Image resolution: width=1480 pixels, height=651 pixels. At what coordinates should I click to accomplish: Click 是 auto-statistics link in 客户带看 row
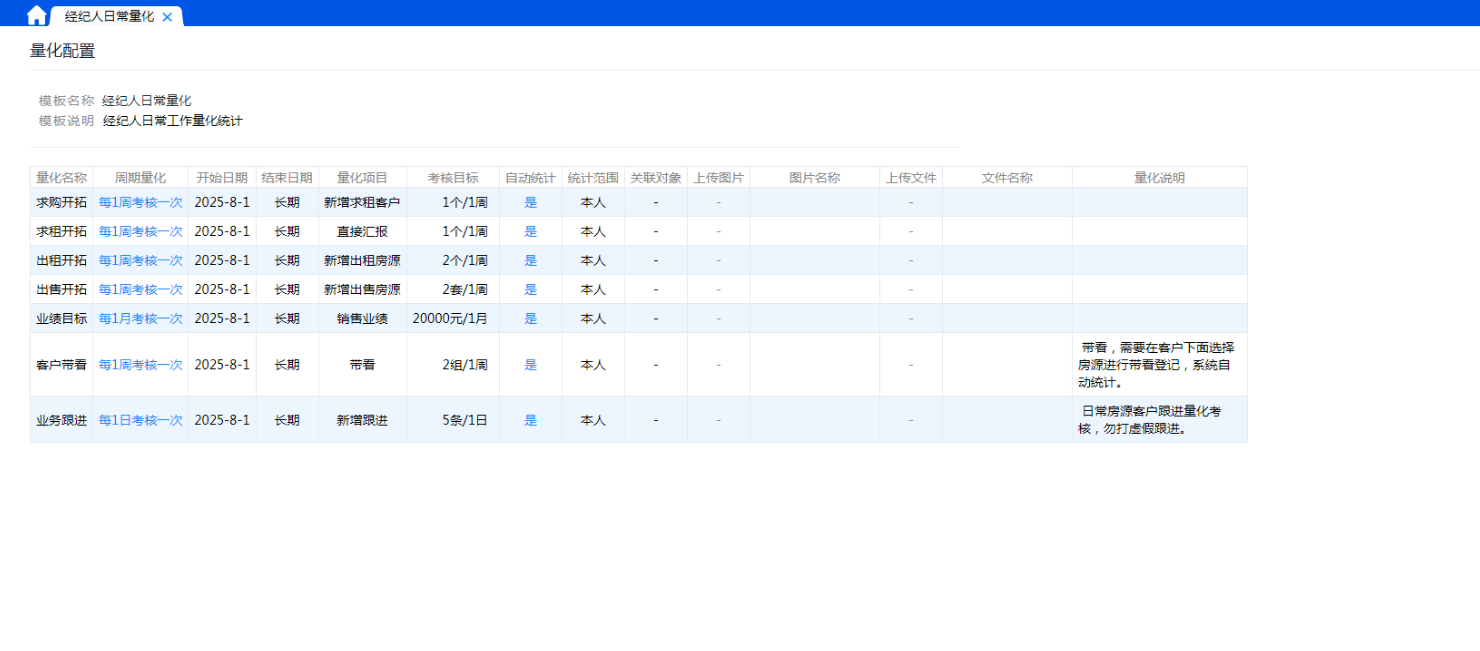coord(530,365)
